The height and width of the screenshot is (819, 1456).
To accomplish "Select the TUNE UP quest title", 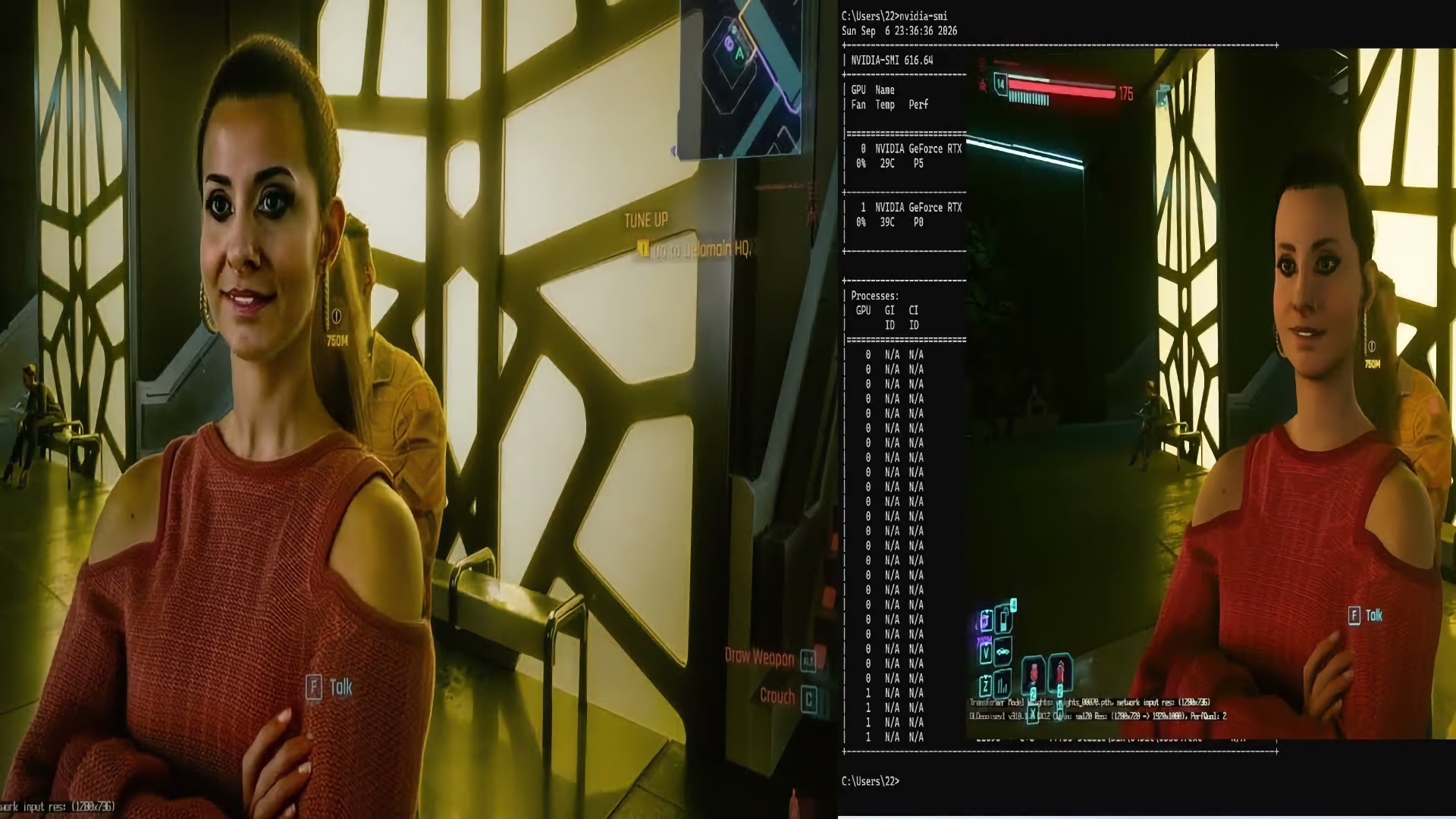I will [646, 220].
